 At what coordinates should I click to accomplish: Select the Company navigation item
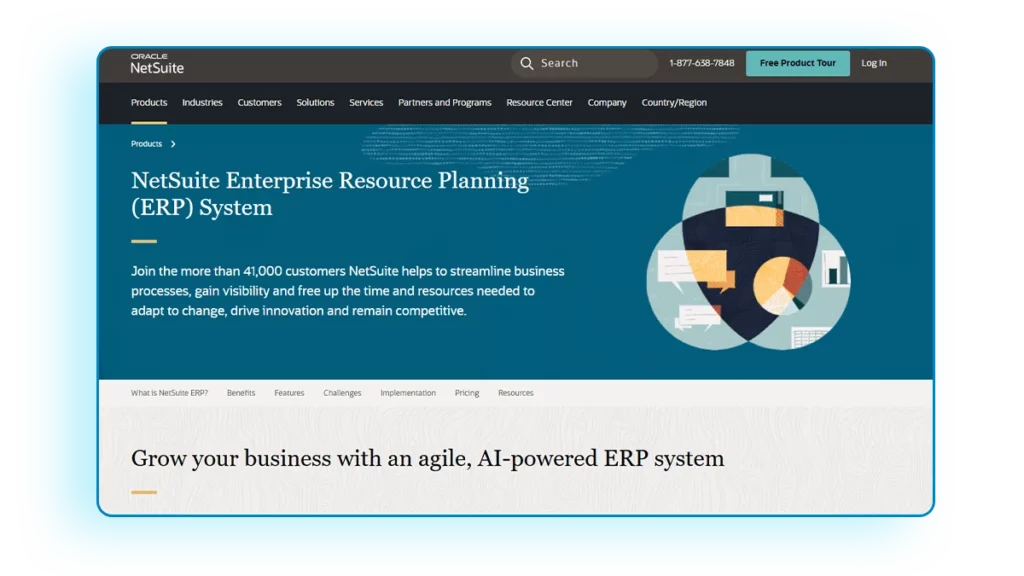[606, 102]
